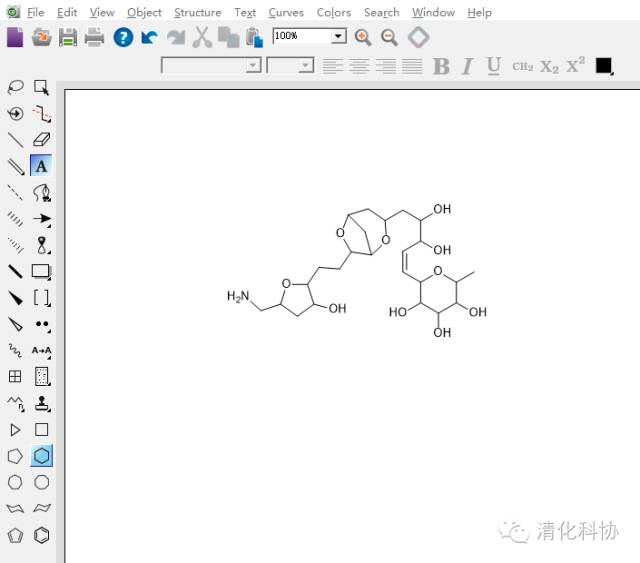This screenshot has height=563, width=640.
Task: Open help with the blue question mark icon
Action: point(123,38)
